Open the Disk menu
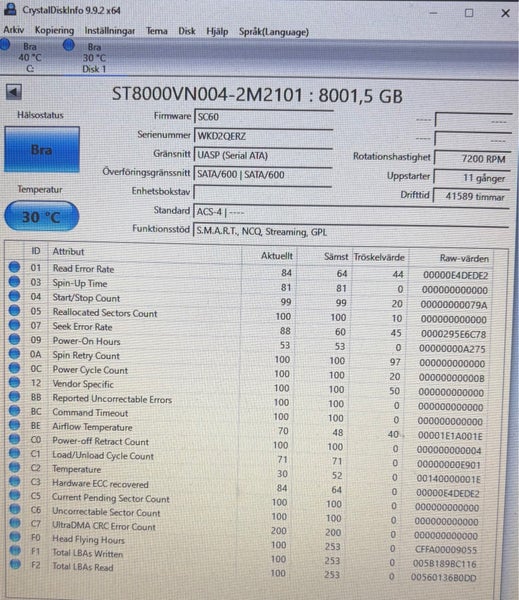Screen dimensions: 519x600 click(187, 31)
